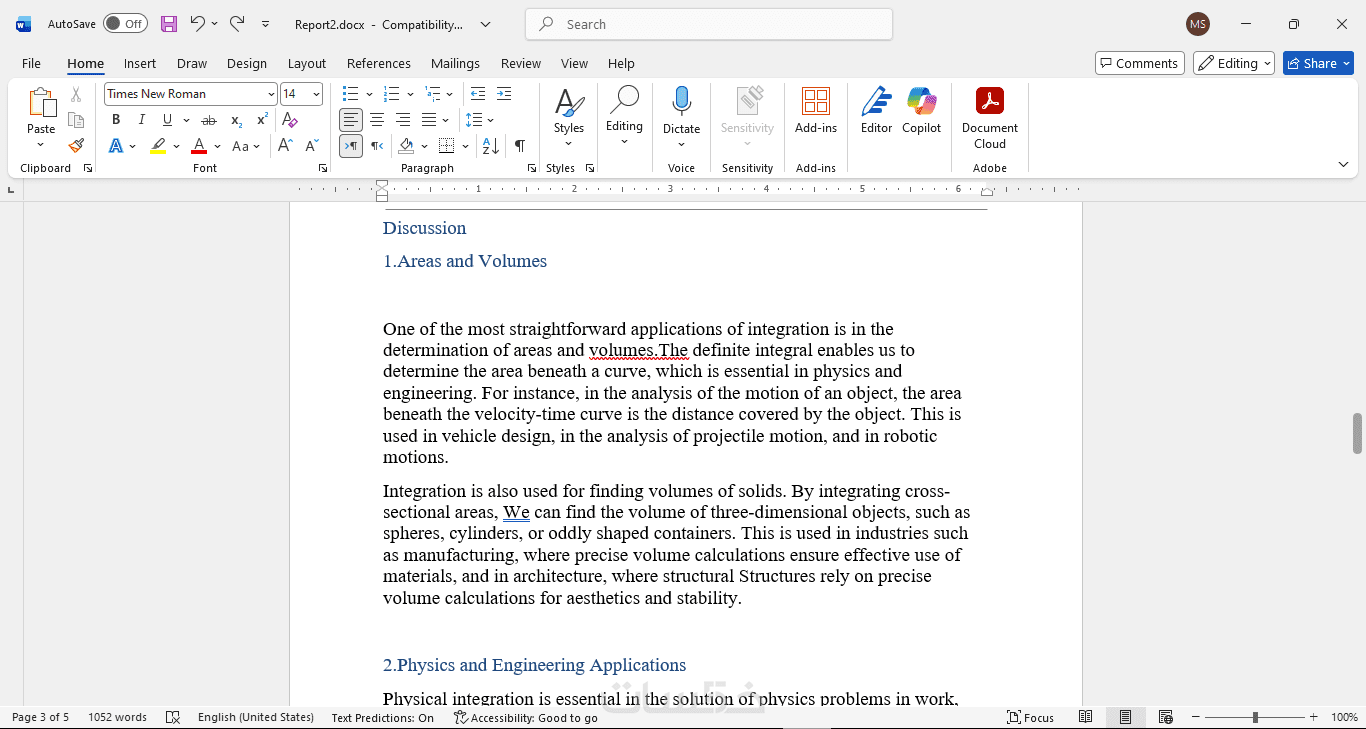
Task: Switch to the Layout tab
Action: pyautogui.click(x=307, y=63)
